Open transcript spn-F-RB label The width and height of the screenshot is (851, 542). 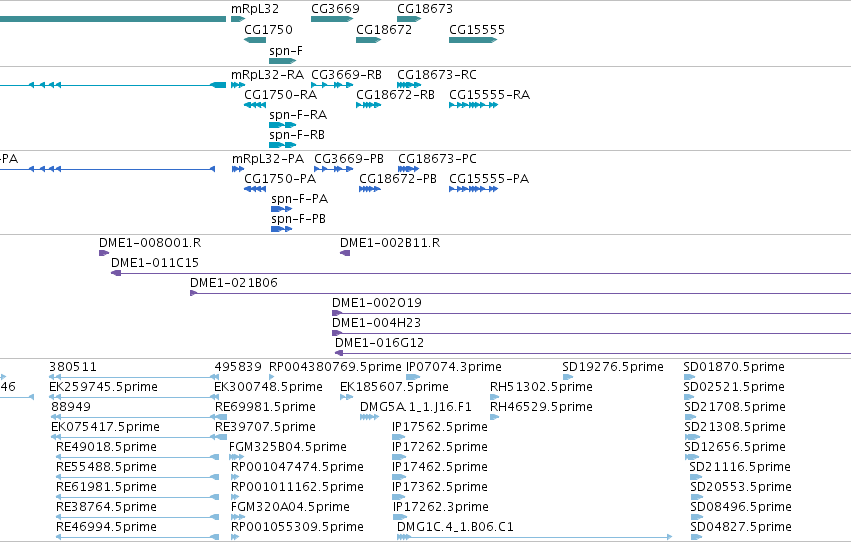297,135
